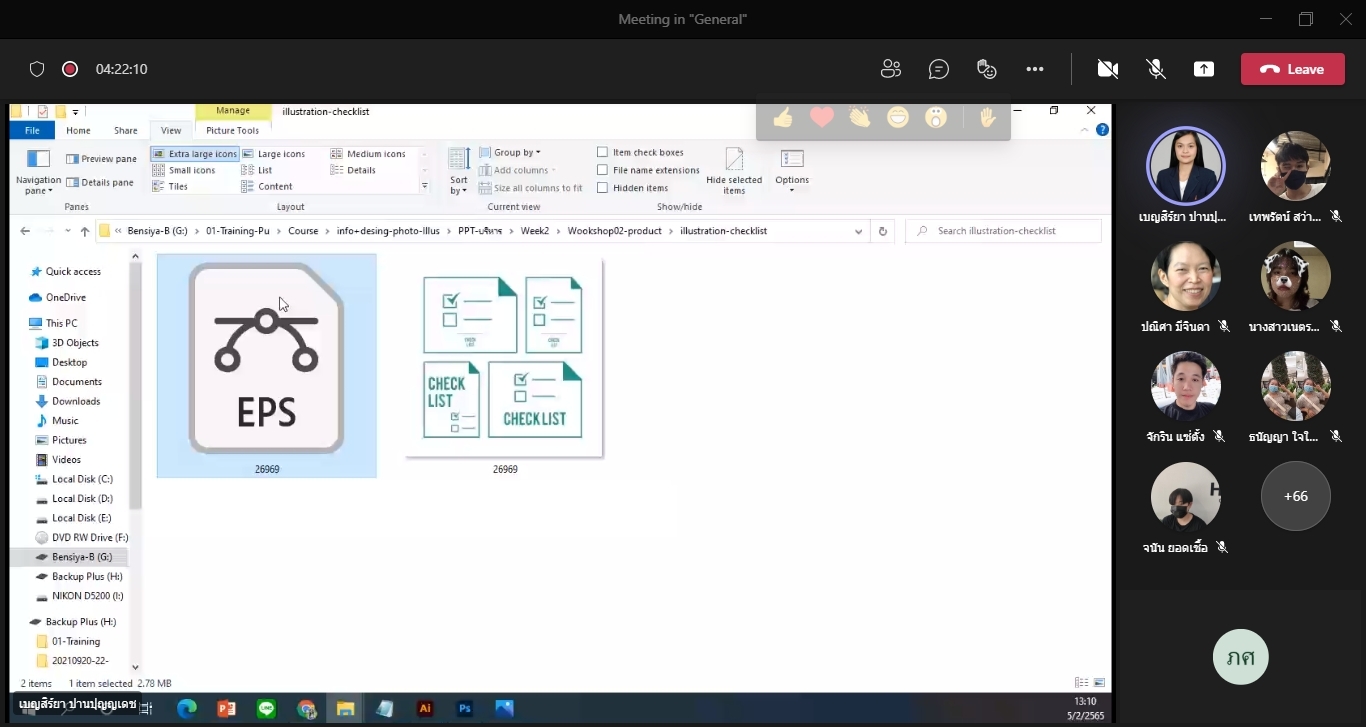Viewport: 1366px width, 727px height.
Task: Send thumbs up reaction
Action: (783, 118)
